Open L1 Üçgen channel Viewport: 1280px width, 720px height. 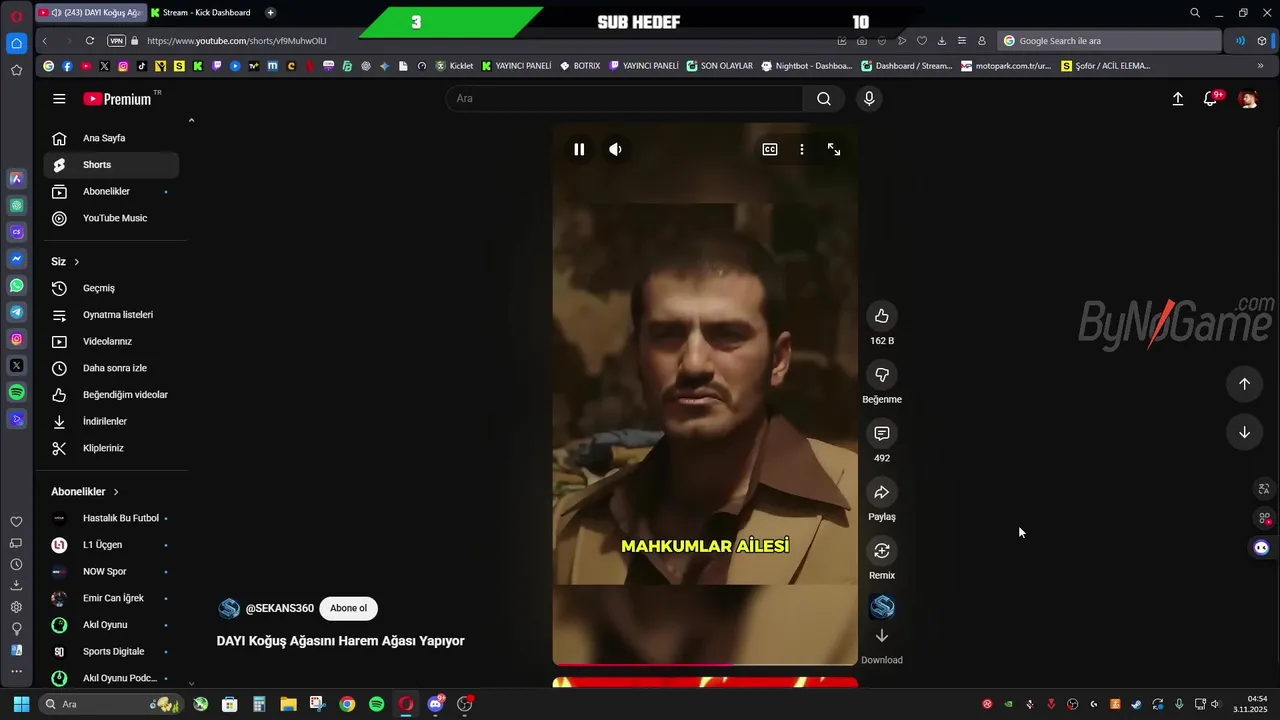point(111,545)
